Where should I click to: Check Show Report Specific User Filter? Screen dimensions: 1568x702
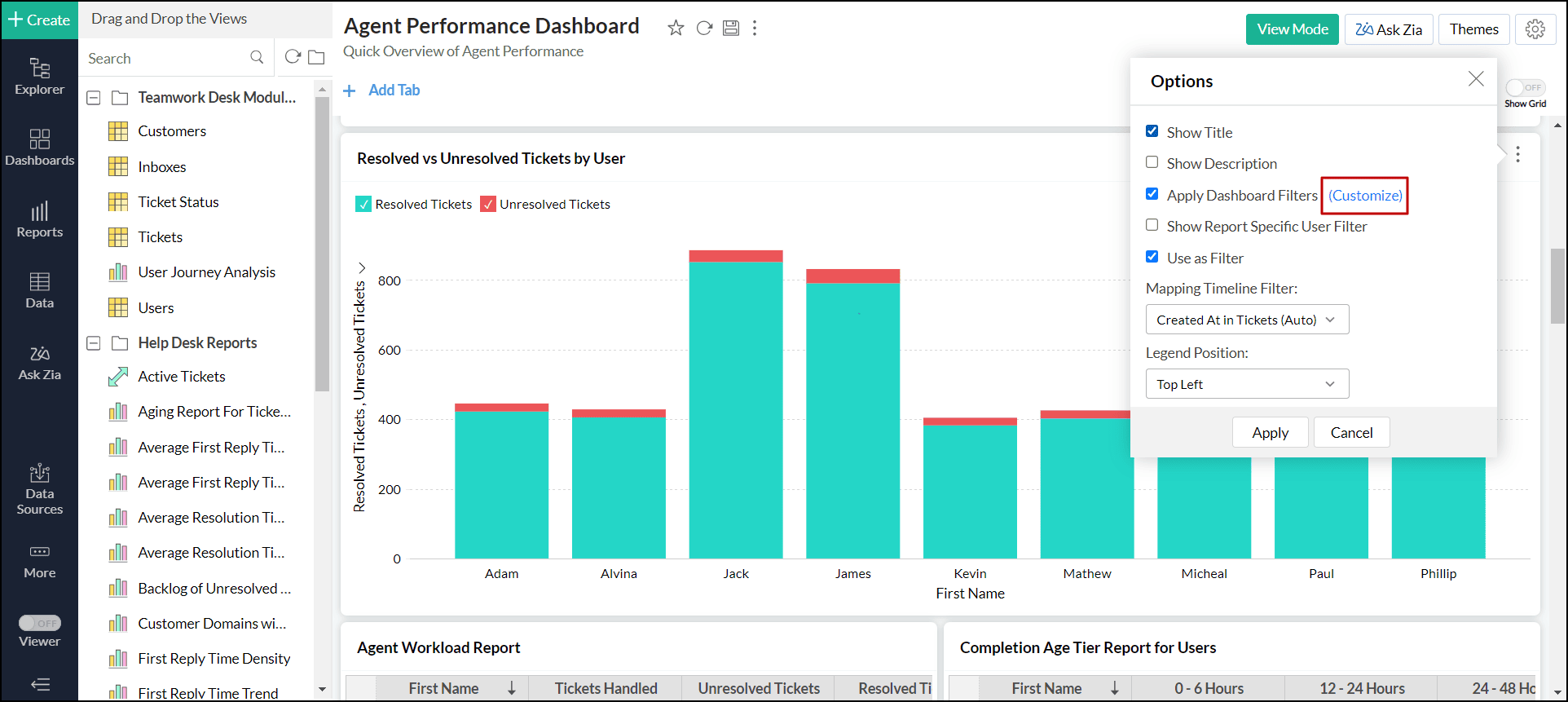click(1152, 226)
